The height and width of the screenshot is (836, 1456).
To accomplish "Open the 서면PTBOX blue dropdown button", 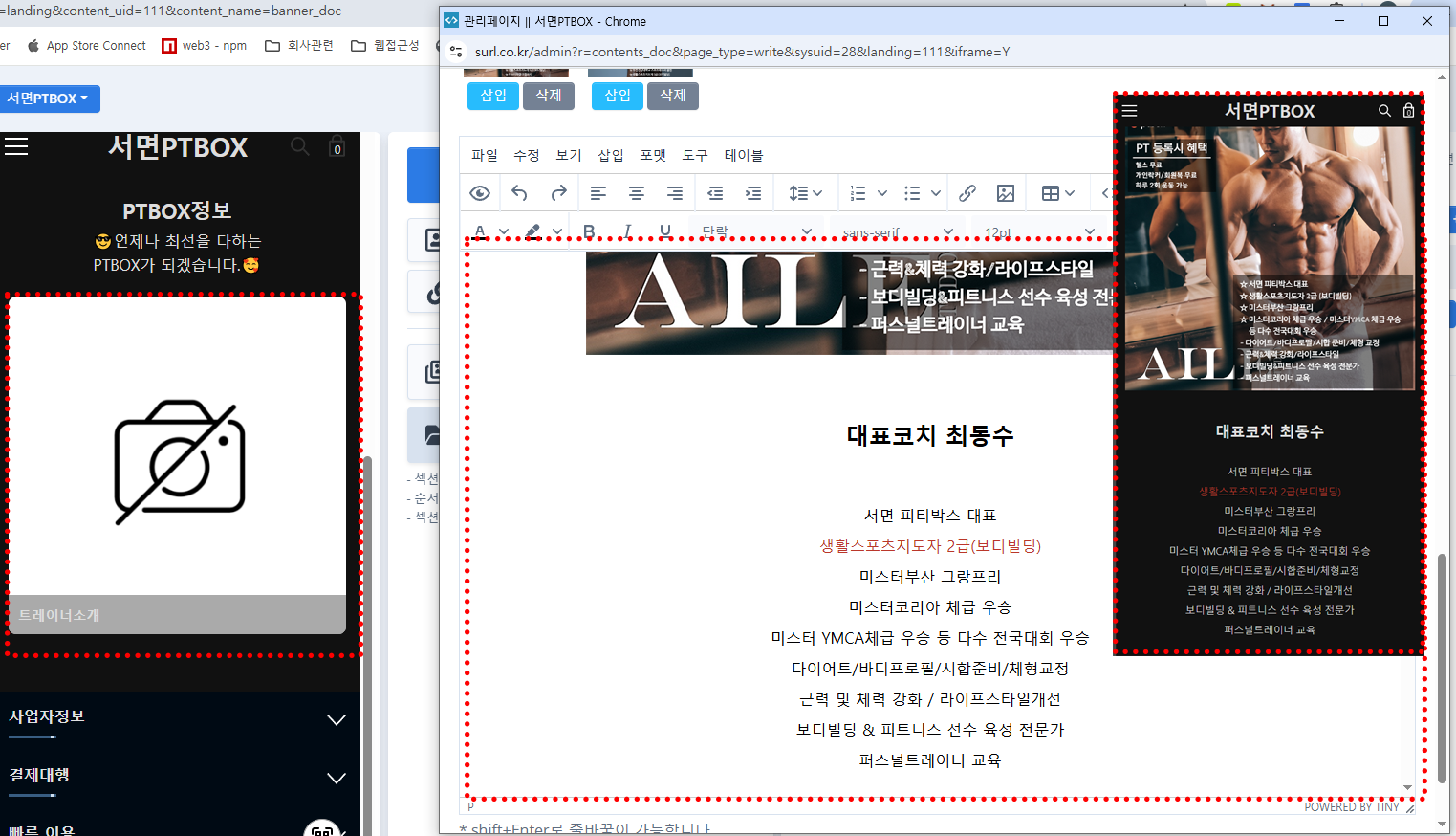I will 48,99.
